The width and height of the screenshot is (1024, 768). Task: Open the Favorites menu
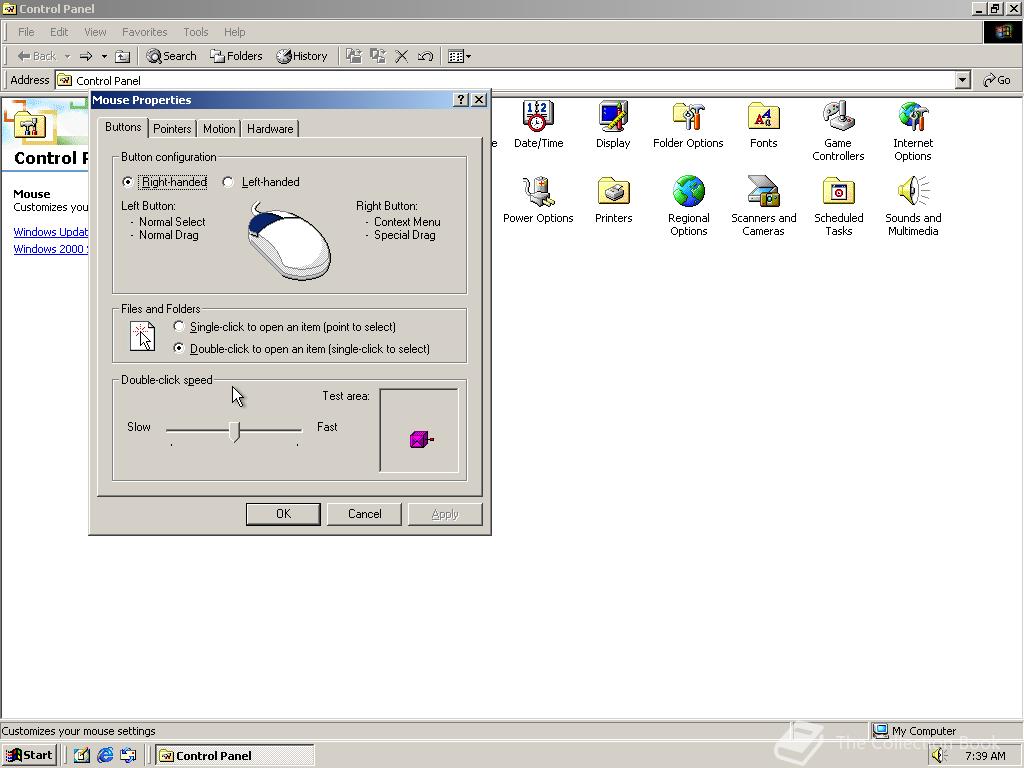coord(144,32)
